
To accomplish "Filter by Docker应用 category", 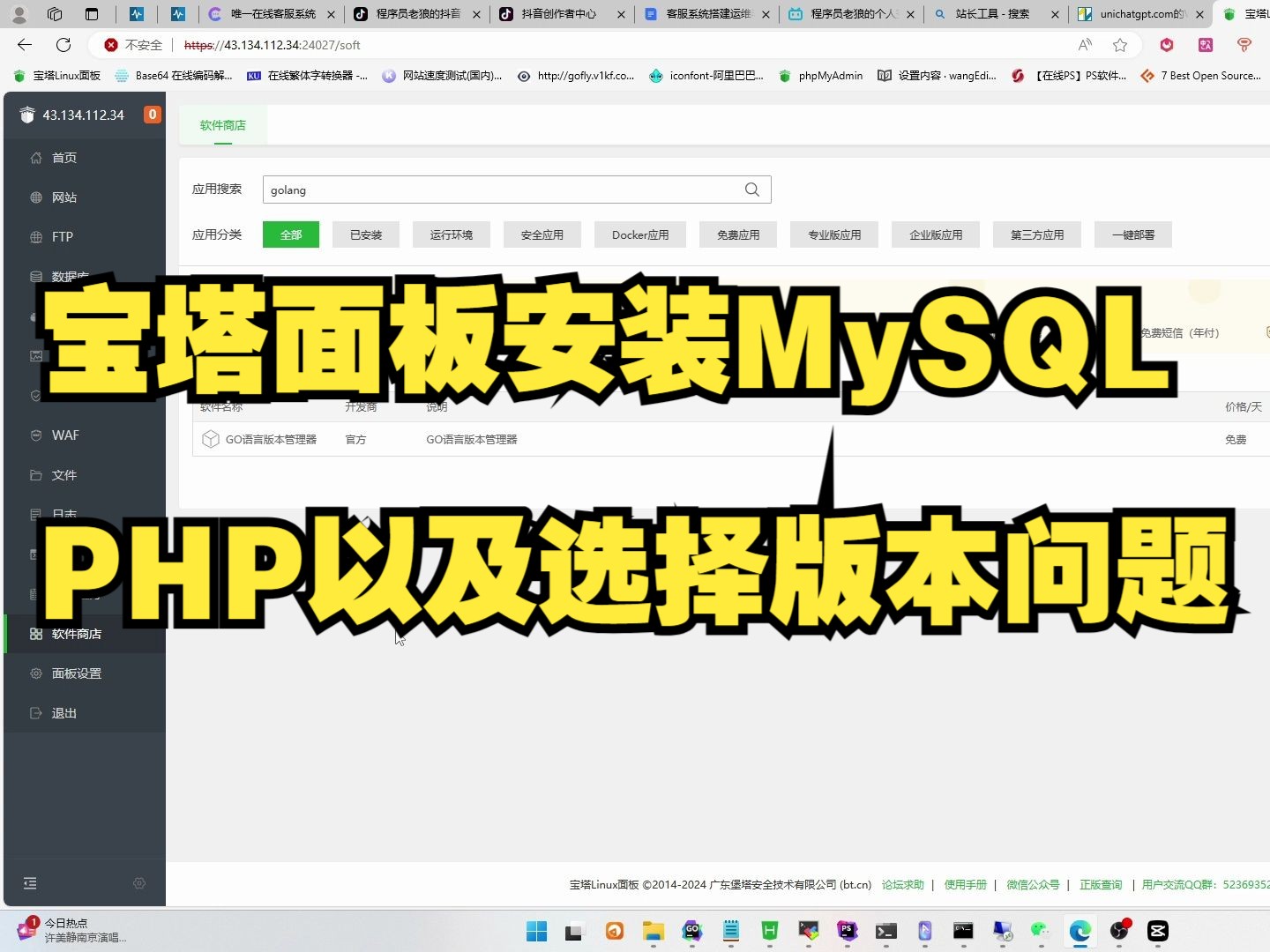I will click(x=640, y=234).
